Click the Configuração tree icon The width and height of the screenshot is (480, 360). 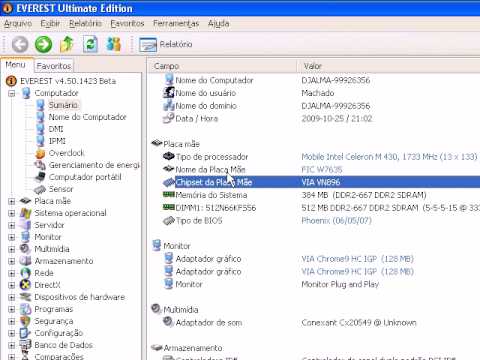click(x=25, y=333)
